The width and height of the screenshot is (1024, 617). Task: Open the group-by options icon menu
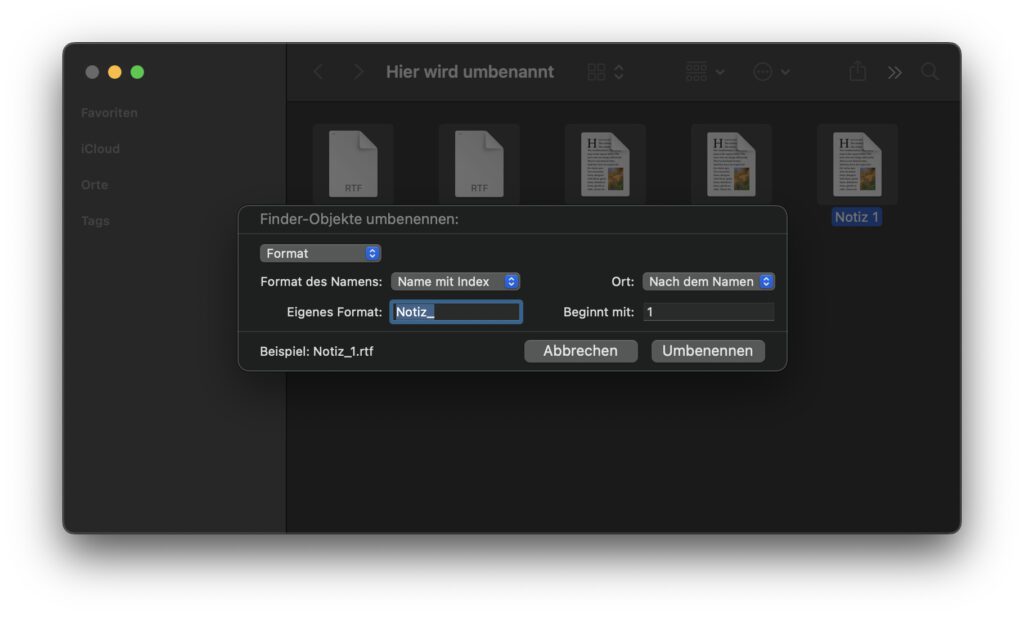[x=705, y=72]
